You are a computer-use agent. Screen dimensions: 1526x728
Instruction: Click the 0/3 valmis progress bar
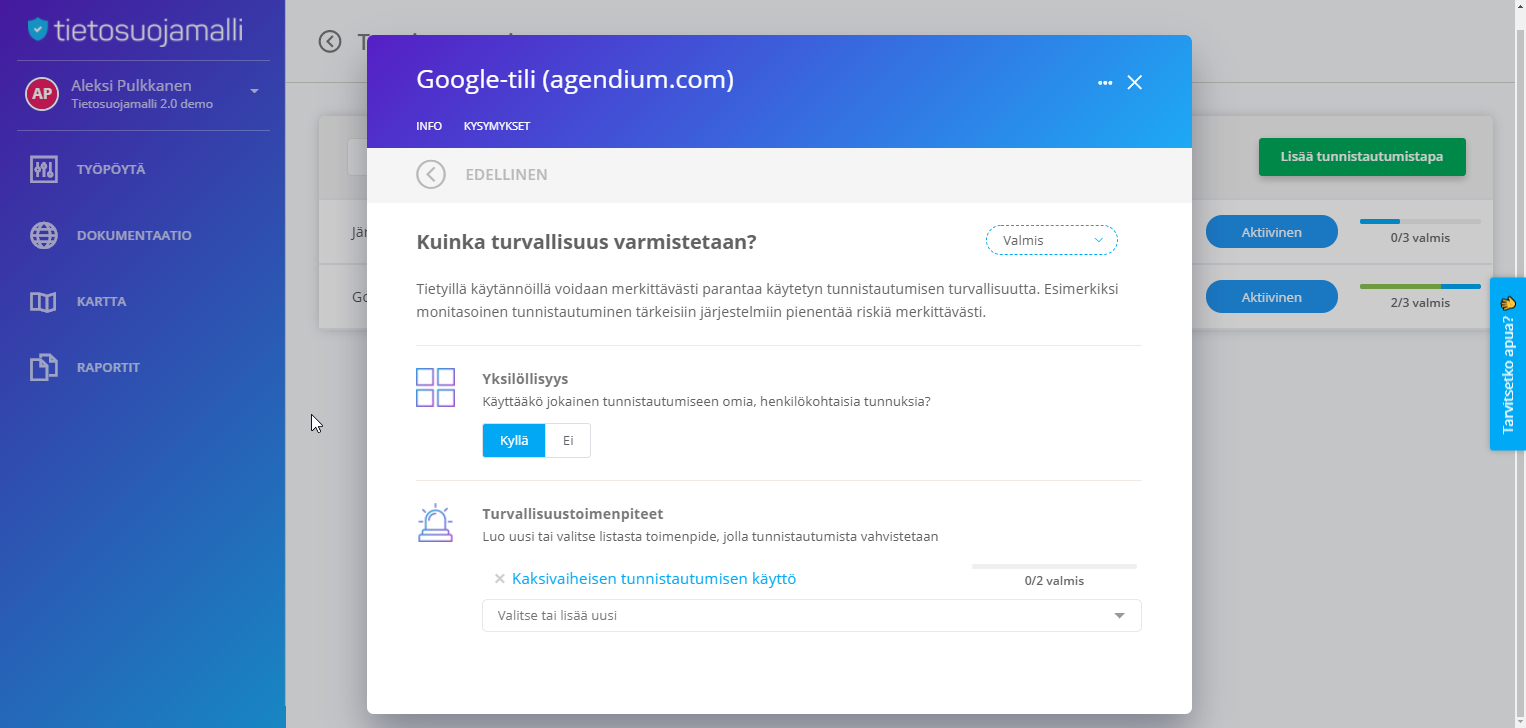coord(1420,221)
